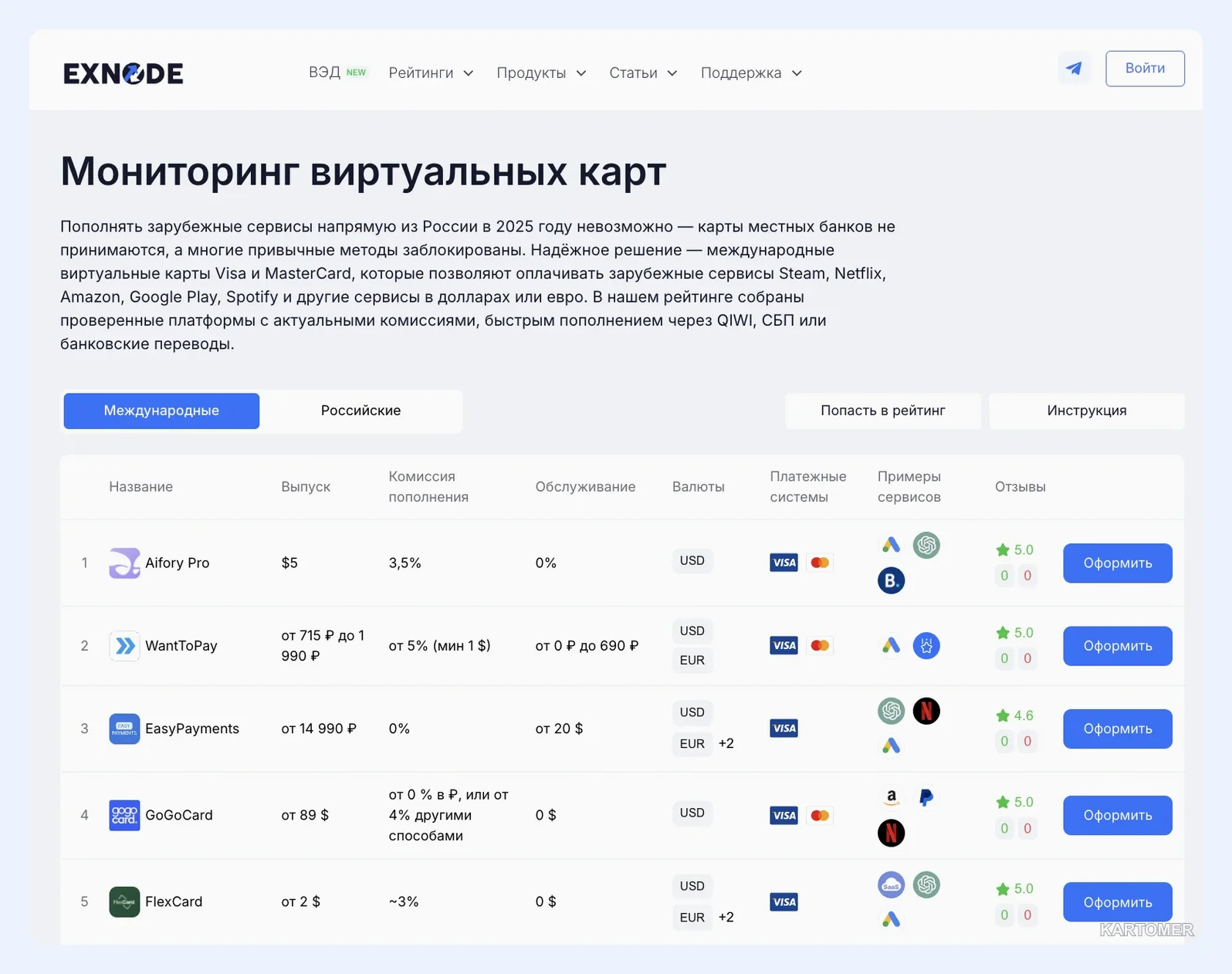Viewport: 1232px width, 974px height.
Task: Expand the Рейтинги dropdown menu
Action: point(431,73)
